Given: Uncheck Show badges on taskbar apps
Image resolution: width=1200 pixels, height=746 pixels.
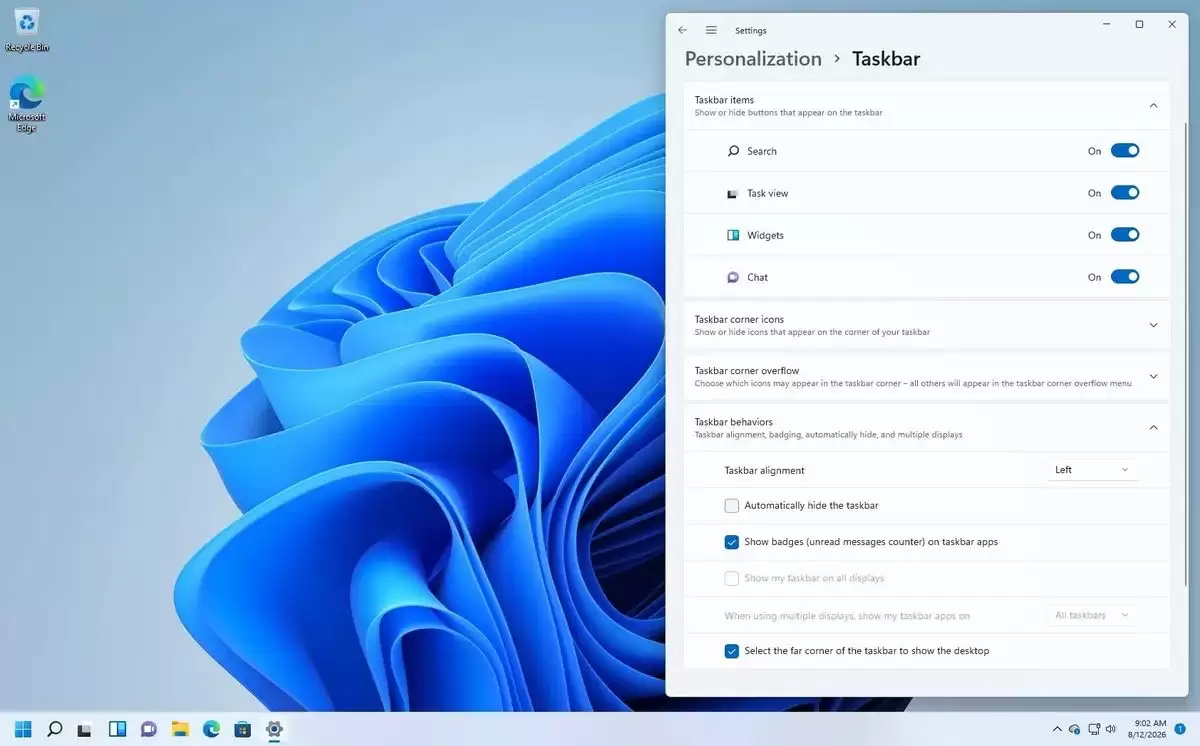Looking at the screenshot, I should [732, 542].
